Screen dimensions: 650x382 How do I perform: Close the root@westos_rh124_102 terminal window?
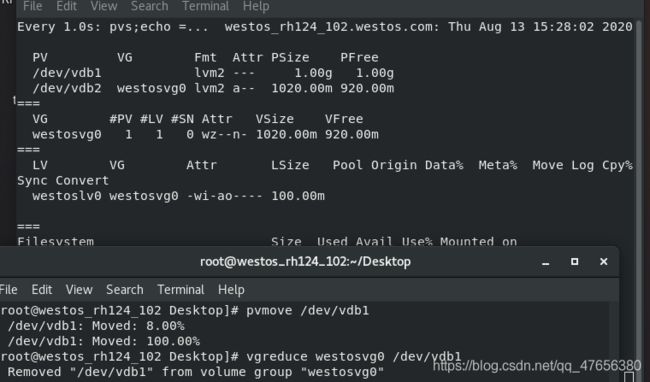[604, 262]
